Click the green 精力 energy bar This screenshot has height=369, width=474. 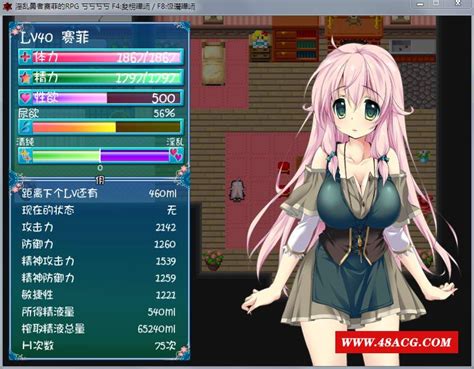pos(101,77)
